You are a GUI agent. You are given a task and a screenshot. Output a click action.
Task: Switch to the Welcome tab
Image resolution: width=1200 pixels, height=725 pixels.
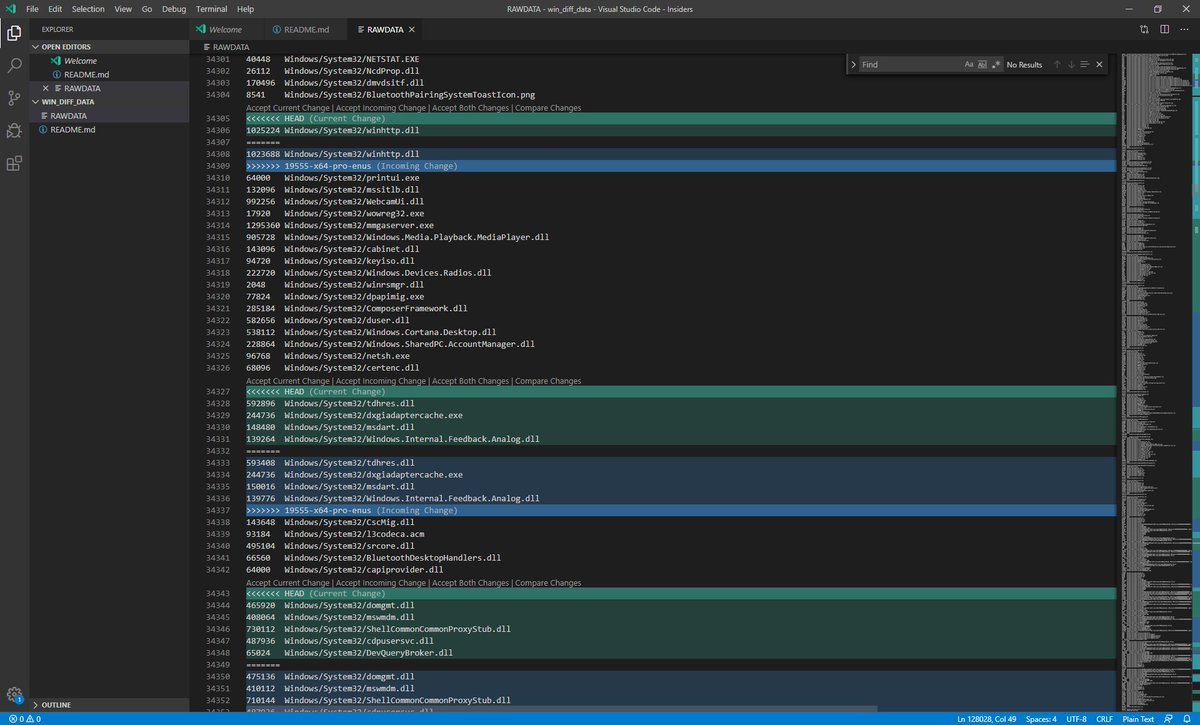click(227, 30)
